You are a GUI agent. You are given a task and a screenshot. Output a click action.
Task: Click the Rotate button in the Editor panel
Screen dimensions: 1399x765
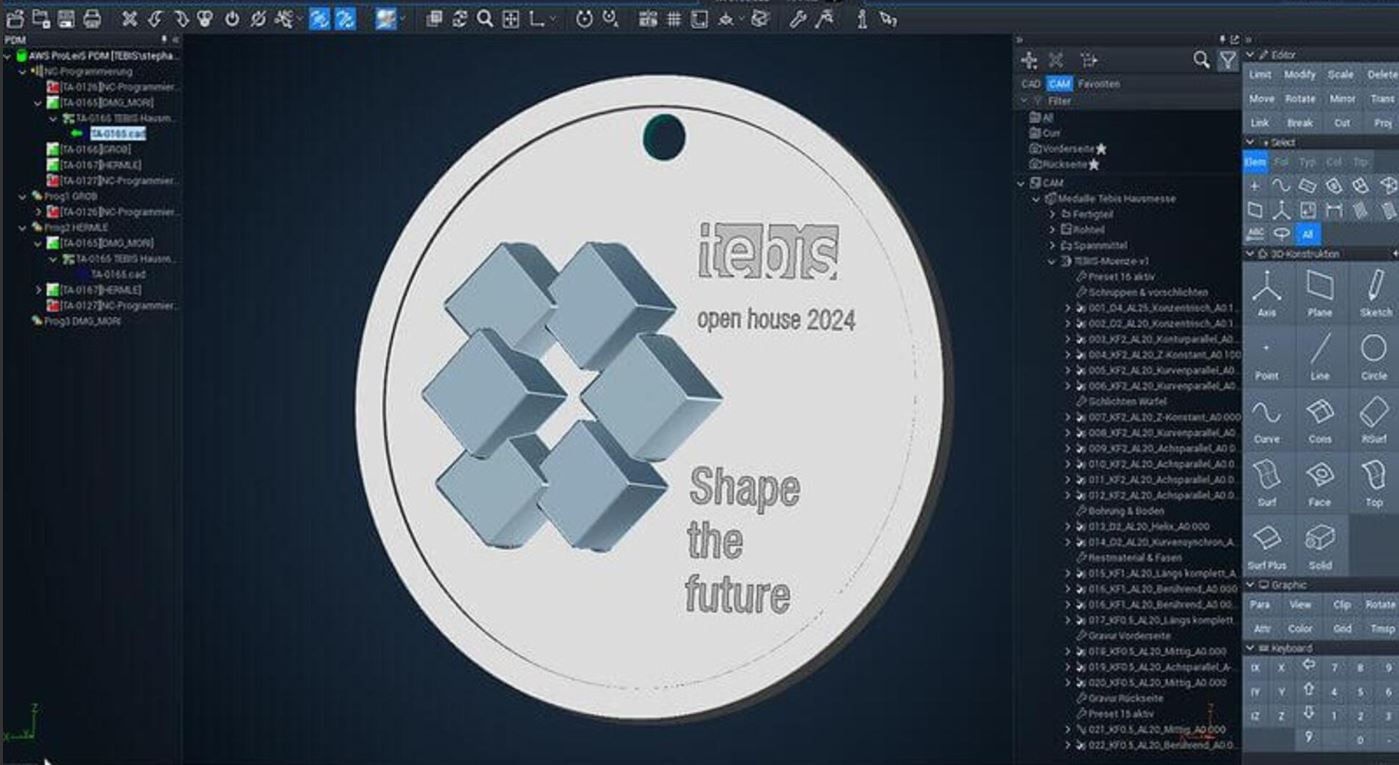click(1298, 98)
